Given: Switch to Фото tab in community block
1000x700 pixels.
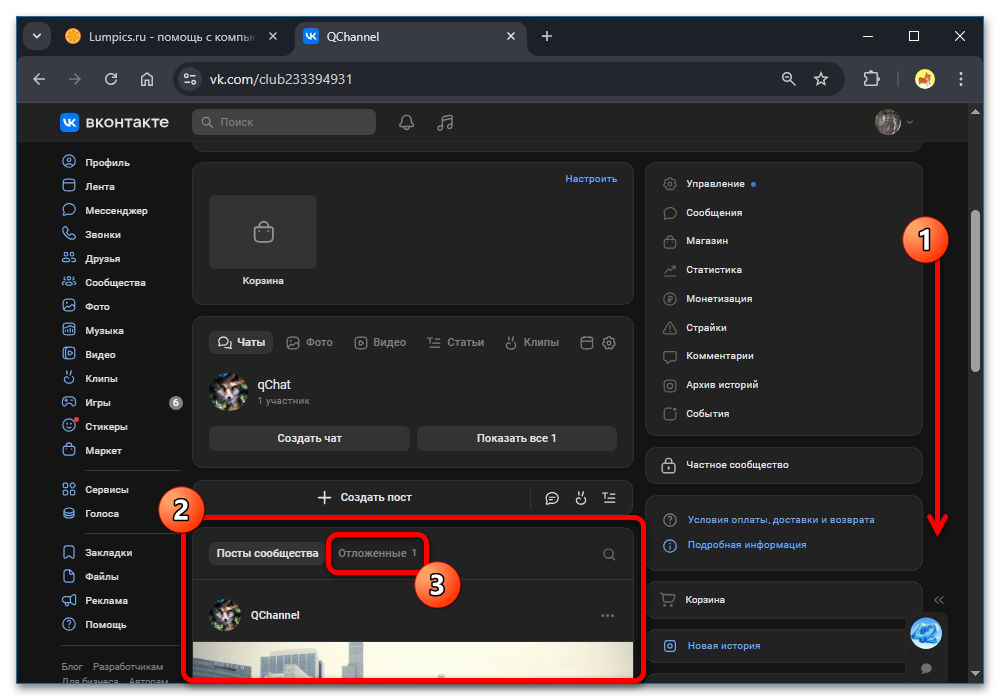Looking at the screenshot, I should pos(310,343).
